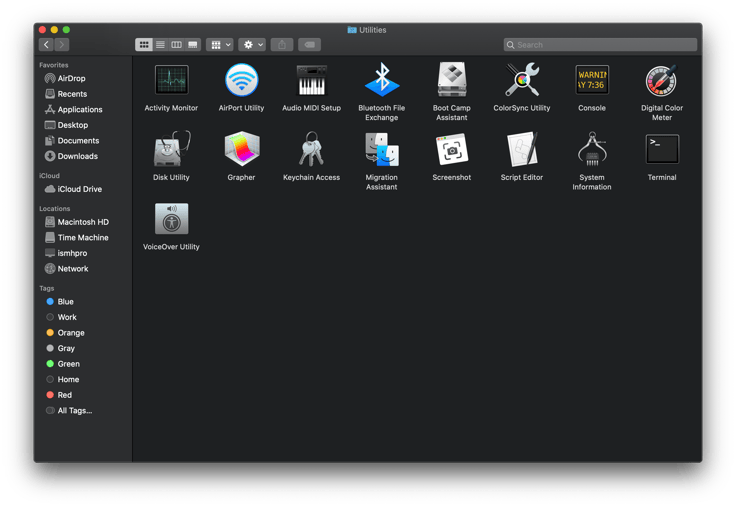Filter by the Home tag
The width and height of the screenshot is (736, 507).
click(x=62, y=379)
